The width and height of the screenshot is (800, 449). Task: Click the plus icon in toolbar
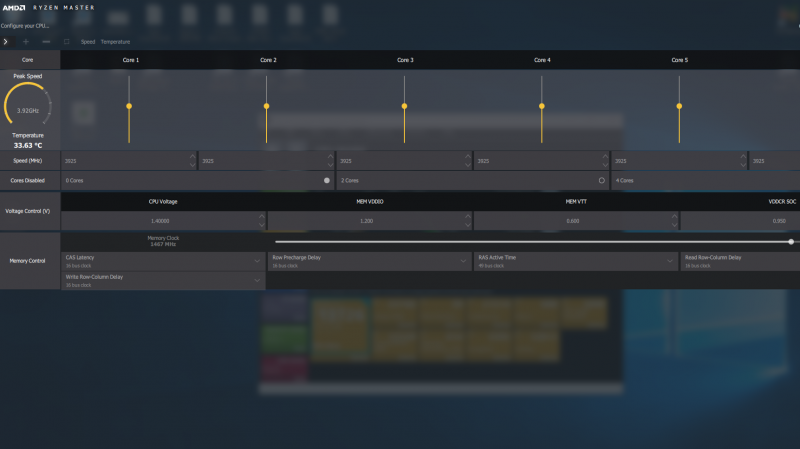[x=26, y=42]
